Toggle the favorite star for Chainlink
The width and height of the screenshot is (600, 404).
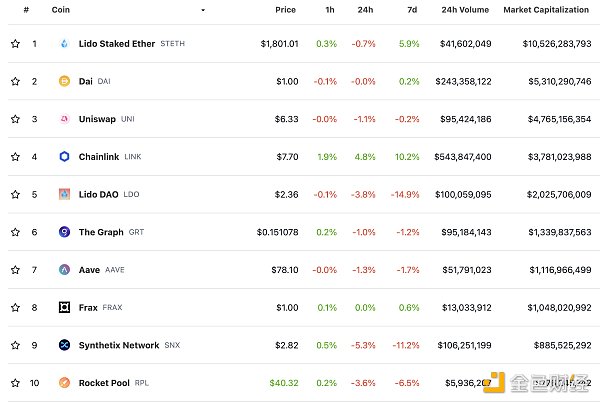pyautogui.click(x=15, y=157)
